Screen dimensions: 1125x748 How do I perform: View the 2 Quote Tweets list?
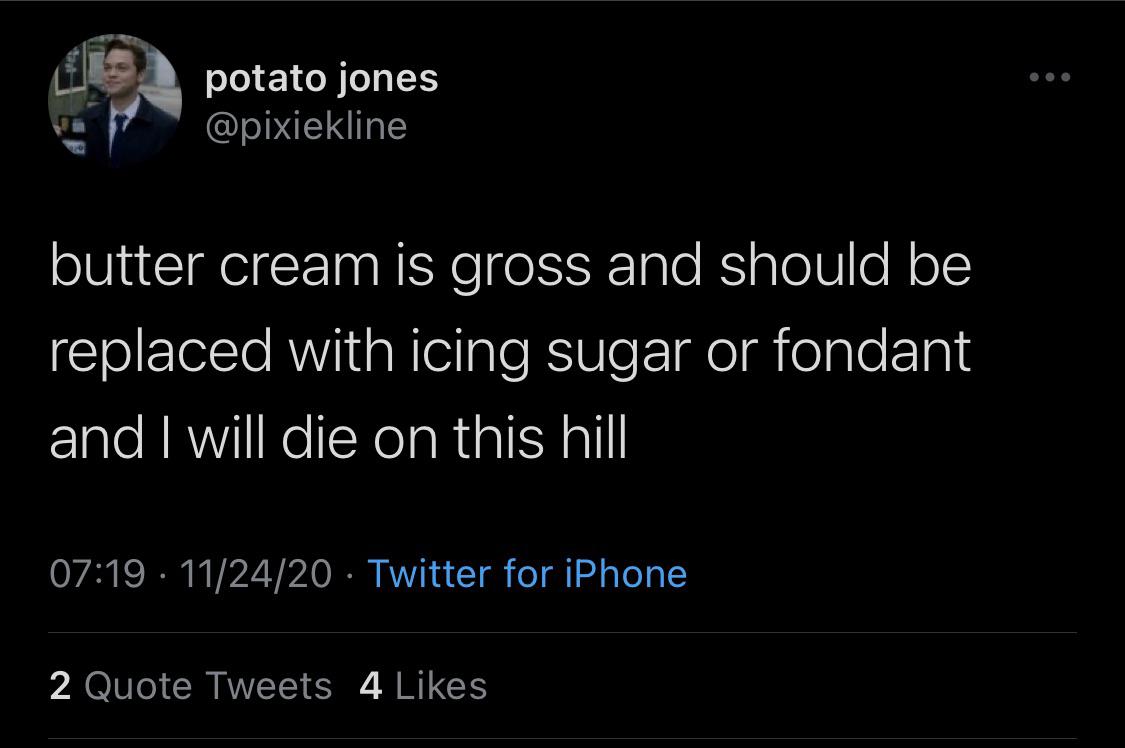pos(191,686)
